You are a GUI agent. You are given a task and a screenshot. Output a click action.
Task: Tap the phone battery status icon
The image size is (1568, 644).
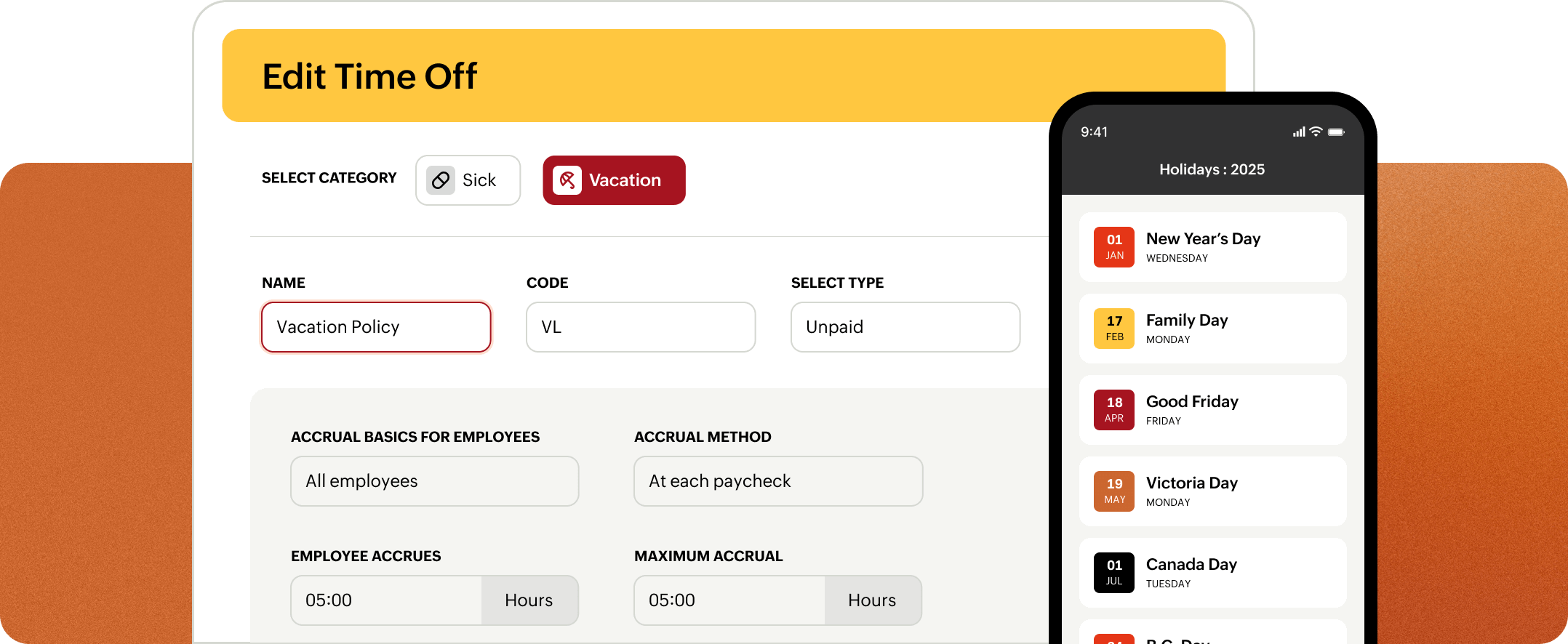(x=1336, y=132)
